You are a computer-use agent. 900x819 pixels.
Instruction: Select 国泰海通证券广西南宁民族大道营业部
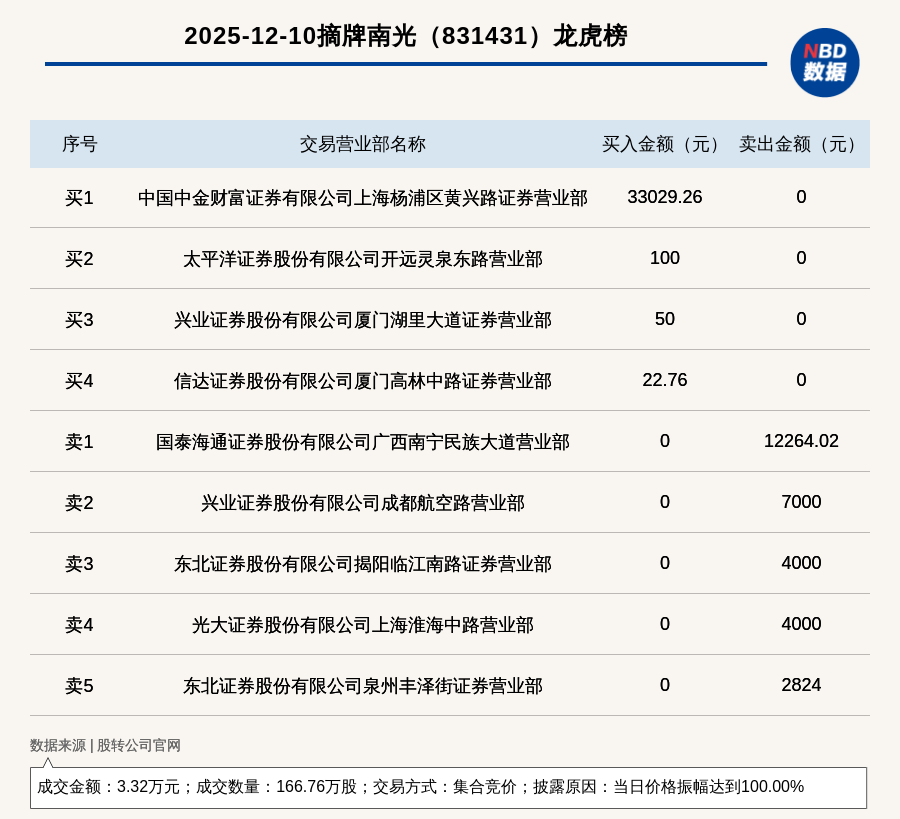click(x=362, y=442)
